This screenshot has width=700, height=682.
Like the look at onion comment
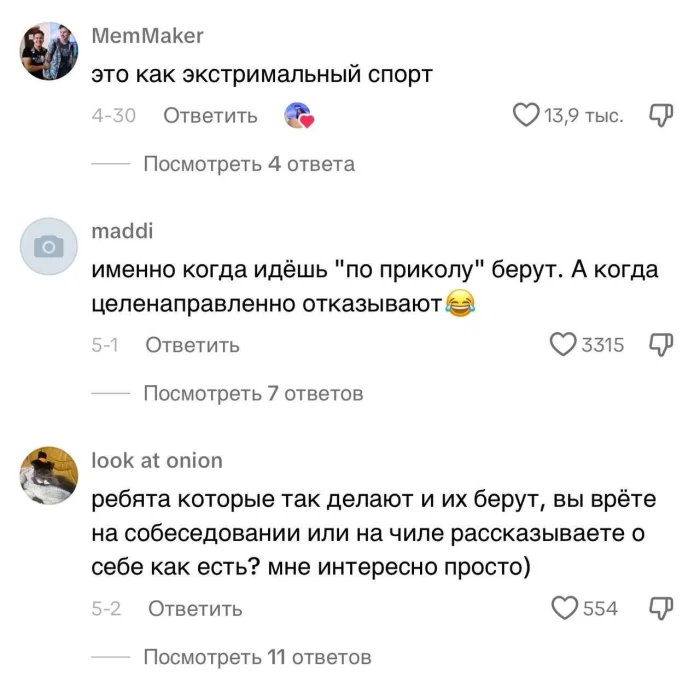tap(566, 608)
